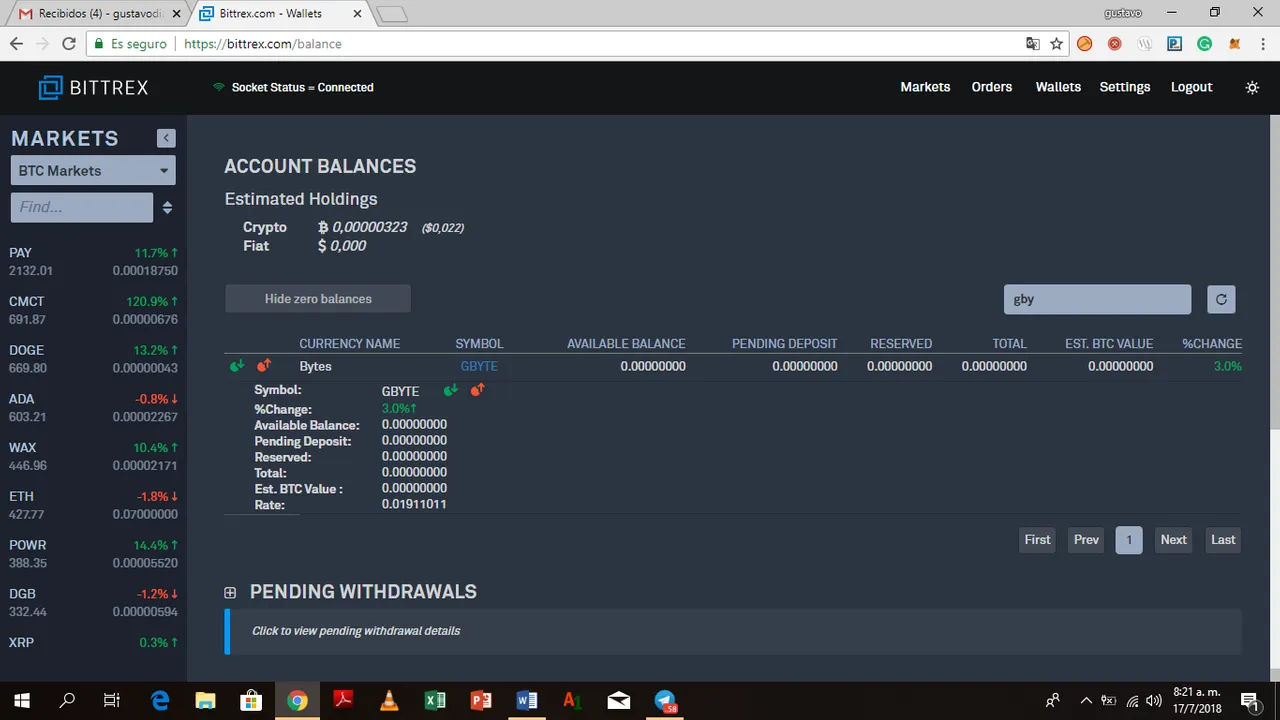Click the green deposit icon in the Bytes row
This screenshot has height=720, width=1280.
click(x=237, y=366)
